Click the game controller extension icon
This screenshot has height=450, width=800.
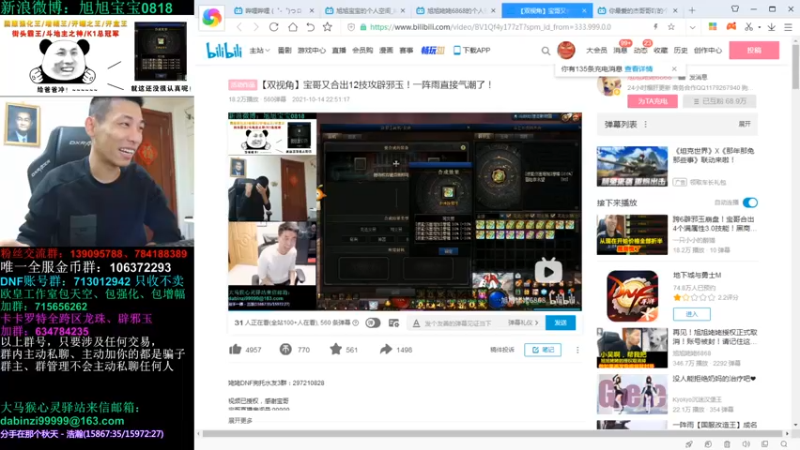(x=731, y=27)
